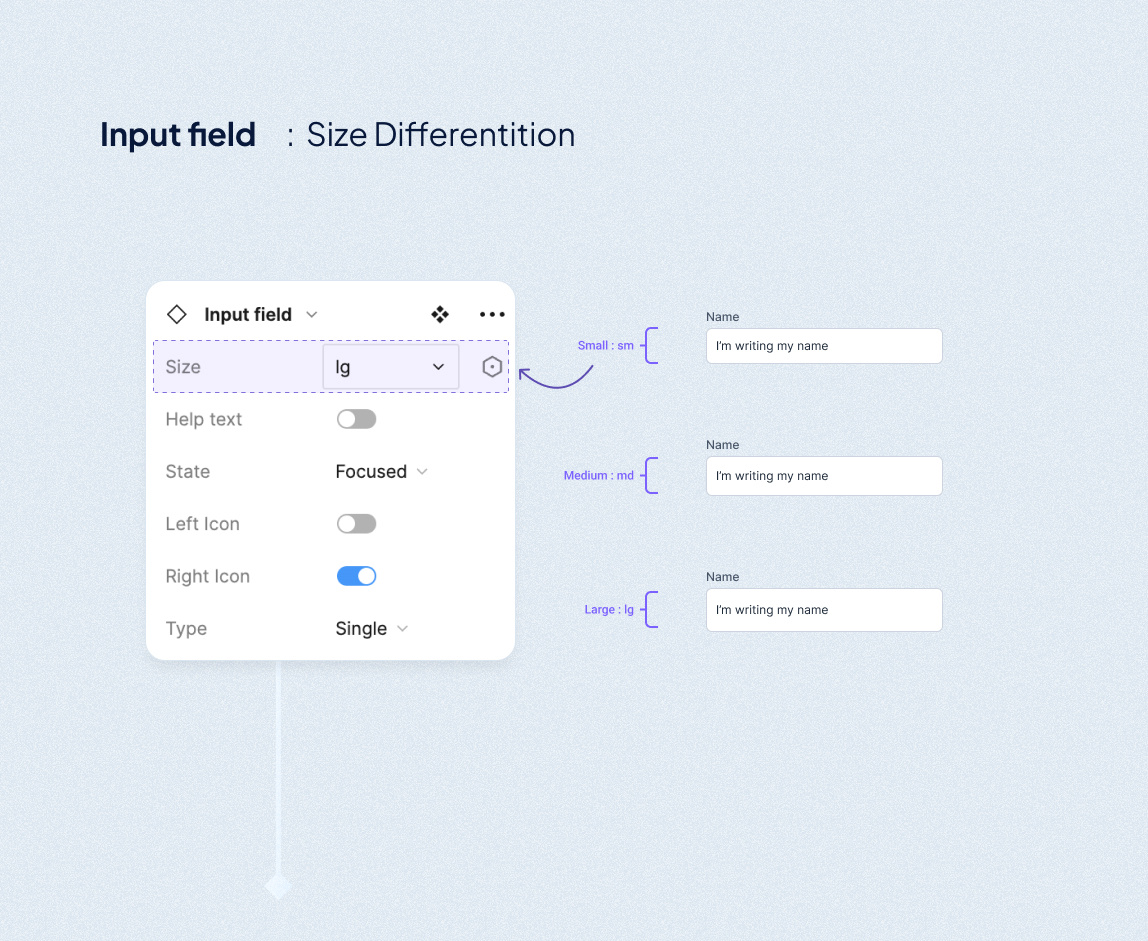Image resolution: width=1148 pixels, height=941 pixels.
Task: Expand the Type dropdown showing Single
Action: 371,628
